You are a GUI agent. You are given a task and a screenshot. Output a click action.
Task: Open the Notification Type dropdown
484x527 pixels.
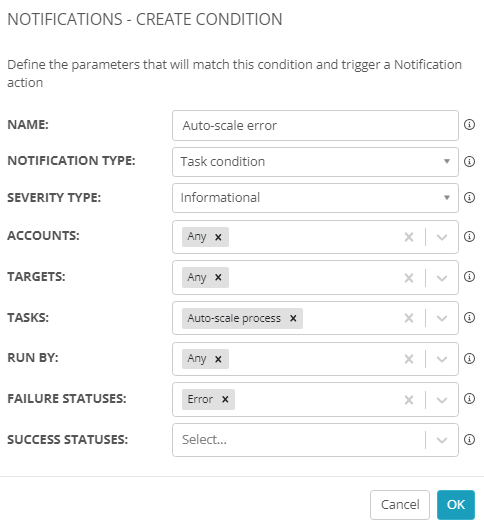316,162
